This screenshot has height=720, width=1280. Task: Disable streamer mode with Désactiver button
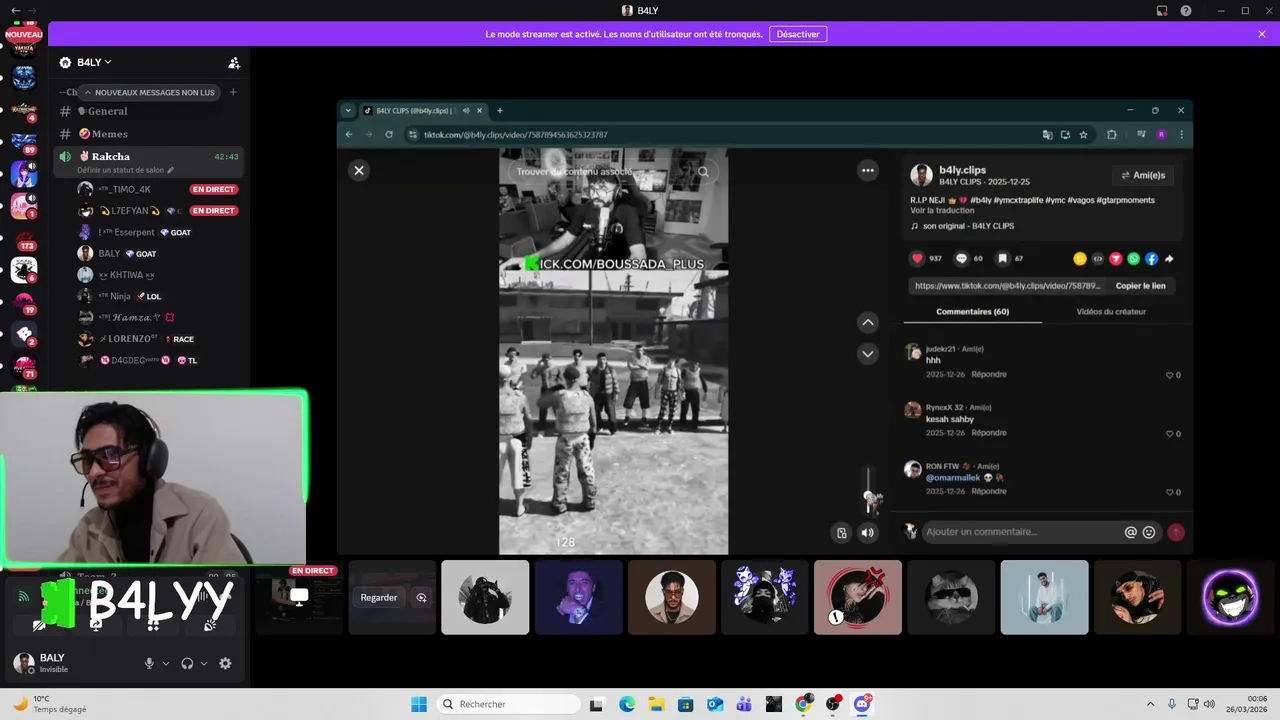(798, 34)
